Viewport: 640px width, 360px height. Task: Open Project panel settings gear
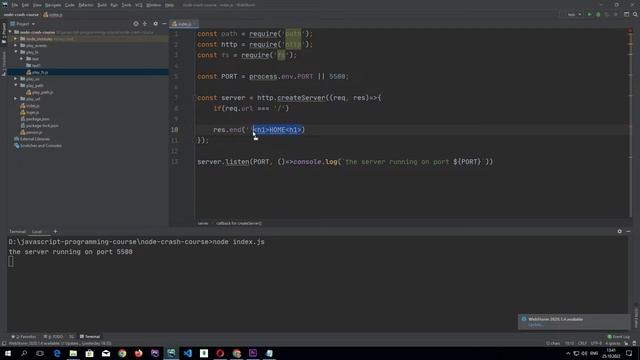156,24
